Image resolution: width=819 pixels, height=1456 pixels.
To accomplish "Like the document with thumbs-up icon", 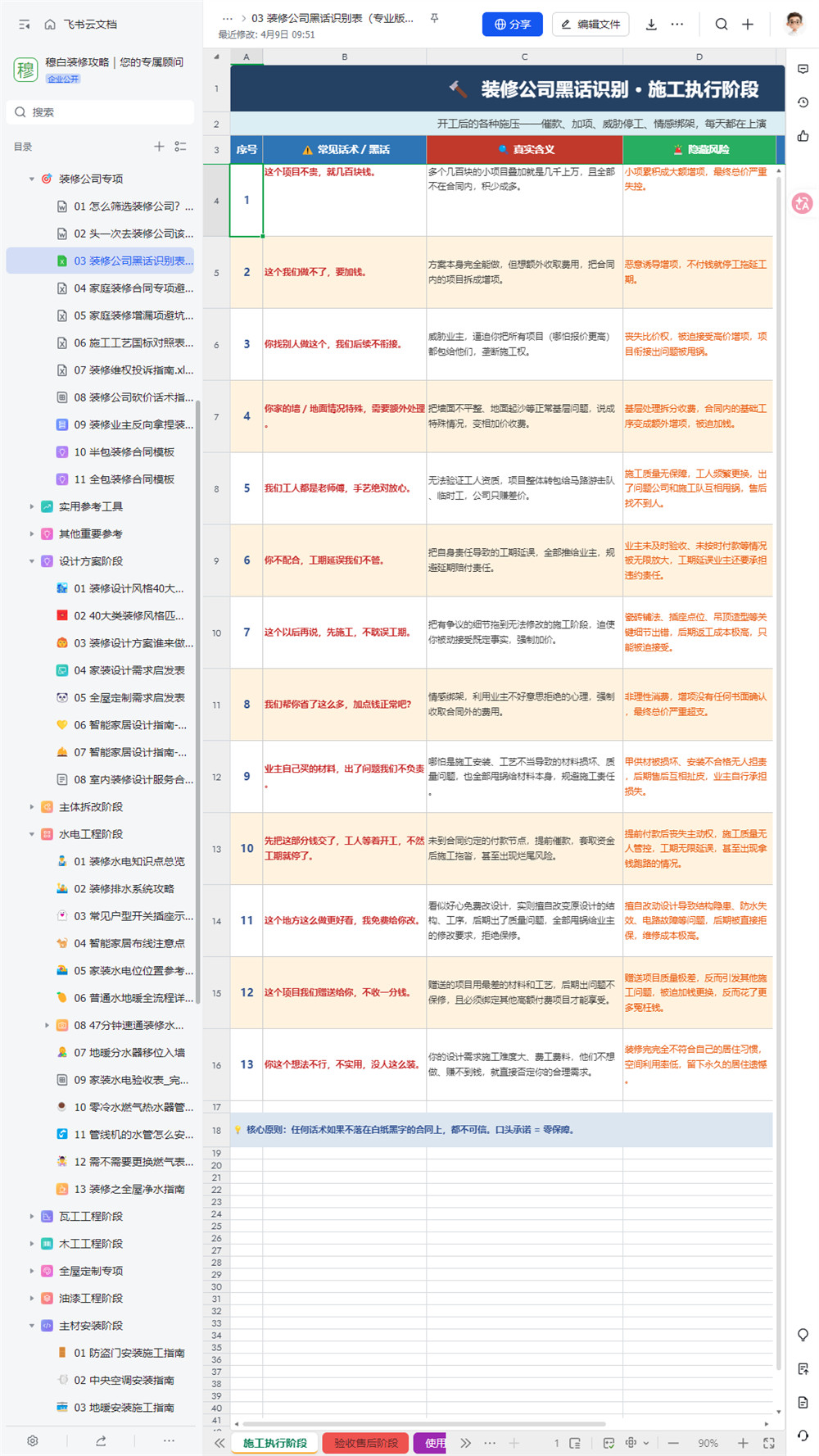I will pos(803,136).
